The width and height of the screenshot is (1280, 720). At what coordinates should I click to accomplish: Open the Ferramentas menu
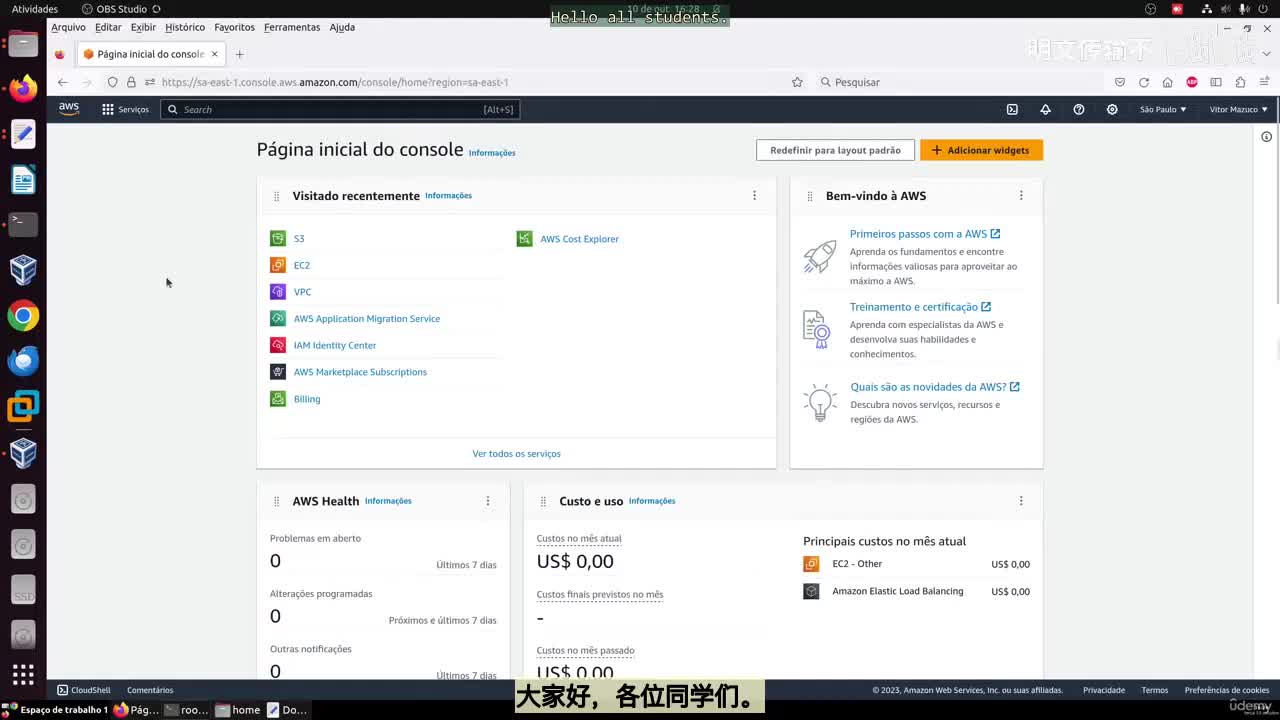click(x=292, y=27)
